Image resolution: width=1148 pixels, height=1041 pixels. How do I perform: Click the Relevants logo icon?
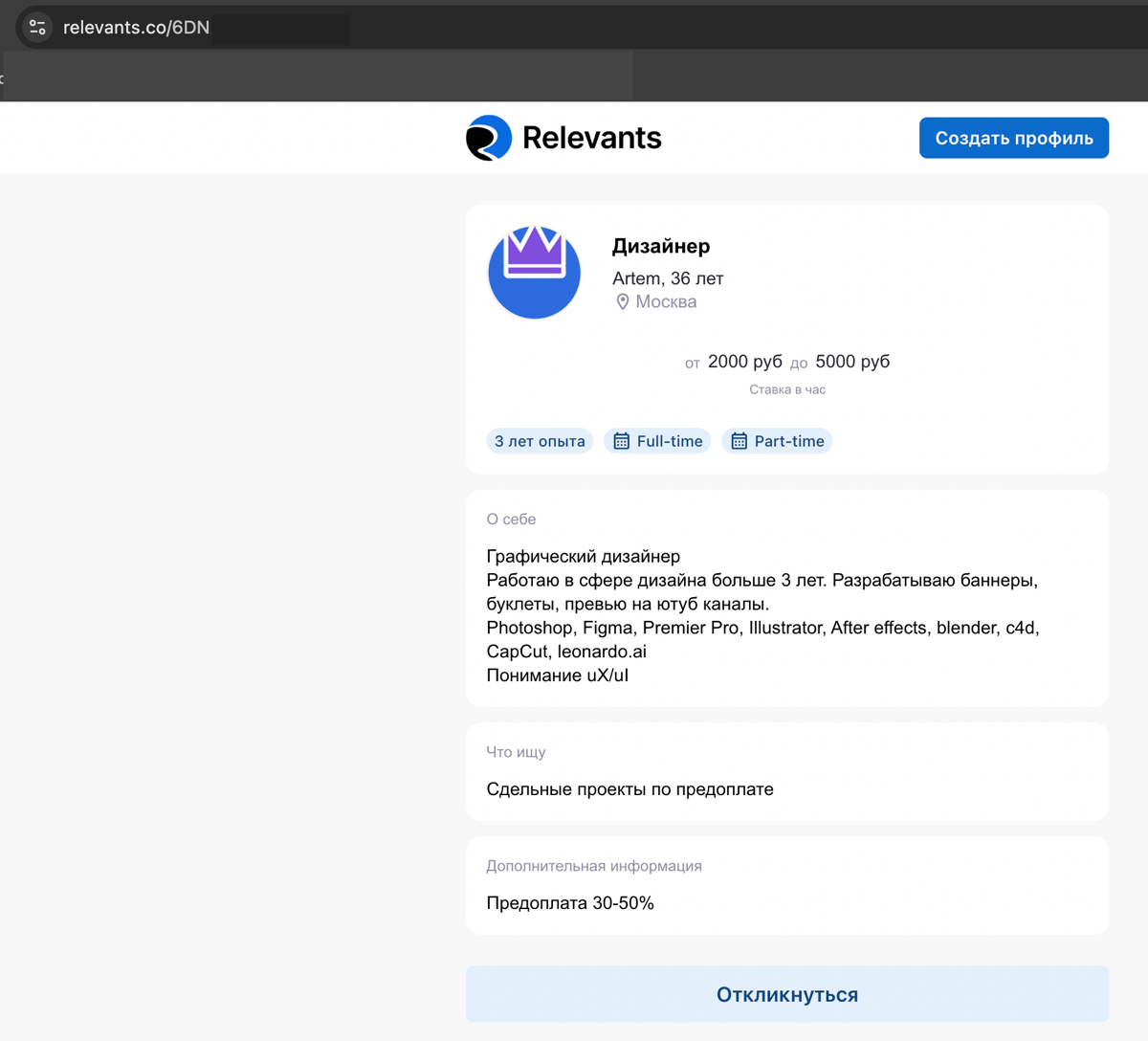pos(488,137)
